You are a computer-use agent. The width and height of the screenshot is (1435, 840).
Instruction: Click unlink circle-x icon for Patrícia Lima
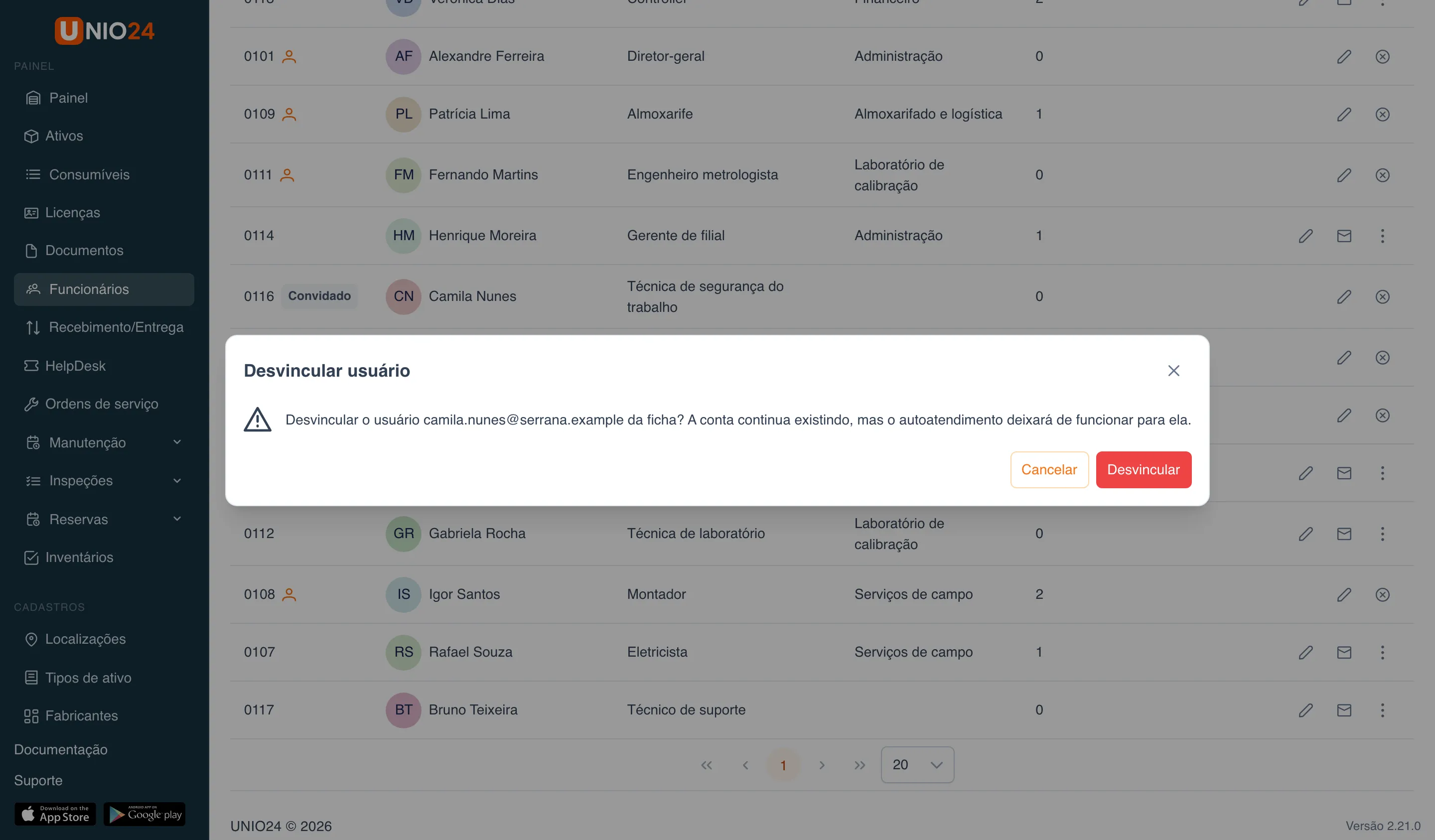tap(1382, 114)
